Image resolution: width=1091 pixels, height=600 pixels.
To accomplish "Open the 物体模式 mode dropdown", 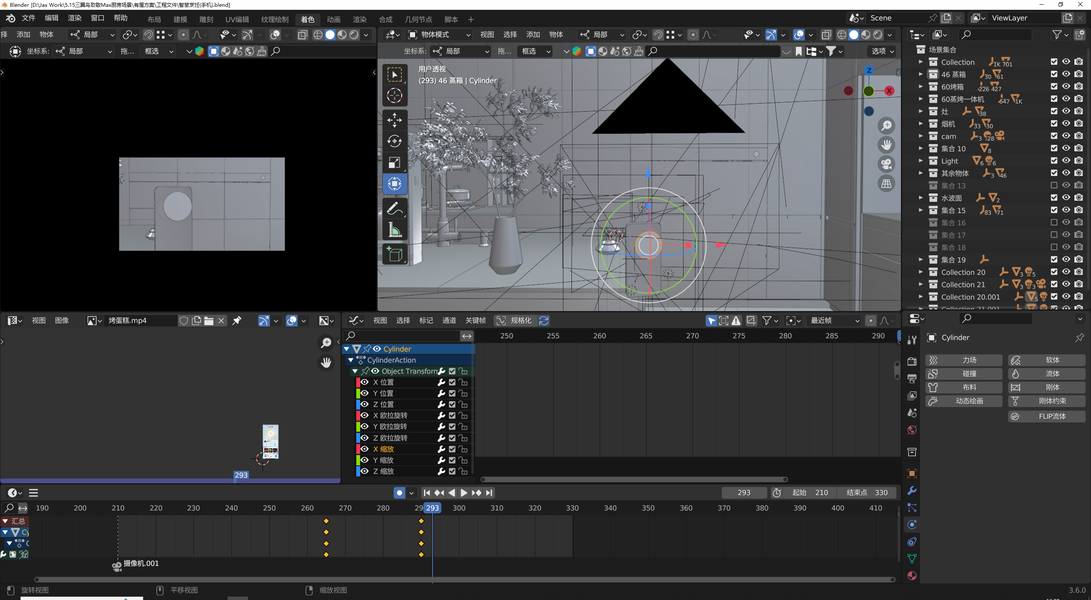I will click(x=439, y=34).
